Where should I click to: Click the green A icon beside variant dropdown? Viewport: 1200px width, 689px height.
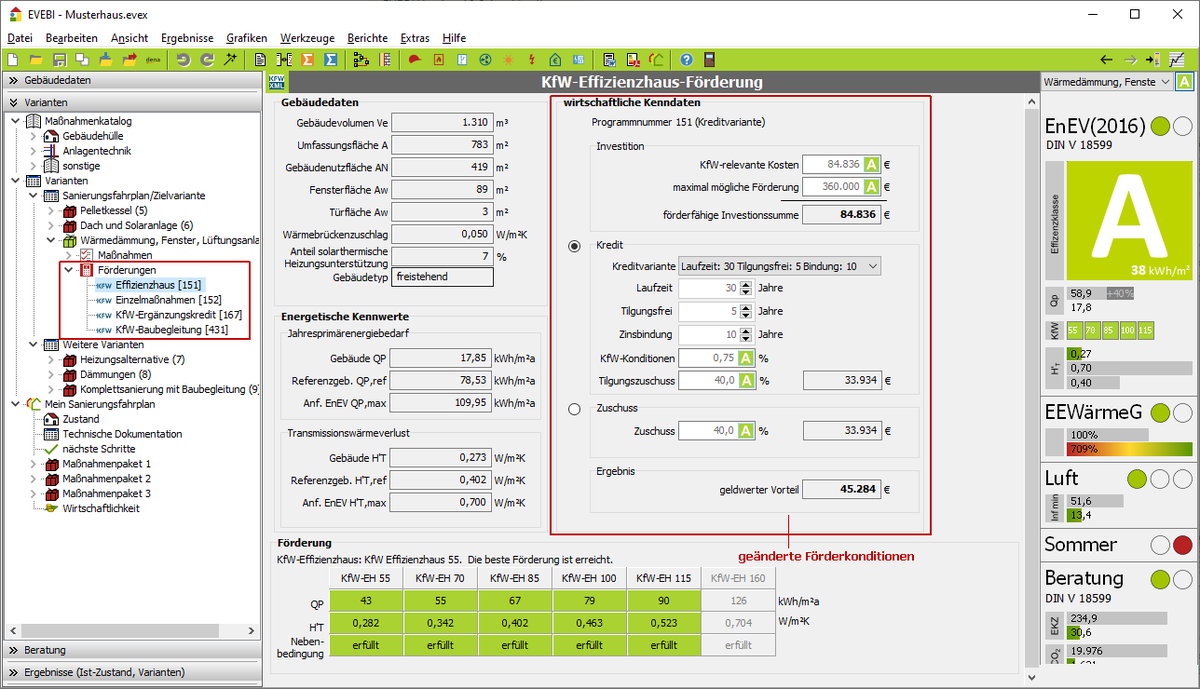1184,82
